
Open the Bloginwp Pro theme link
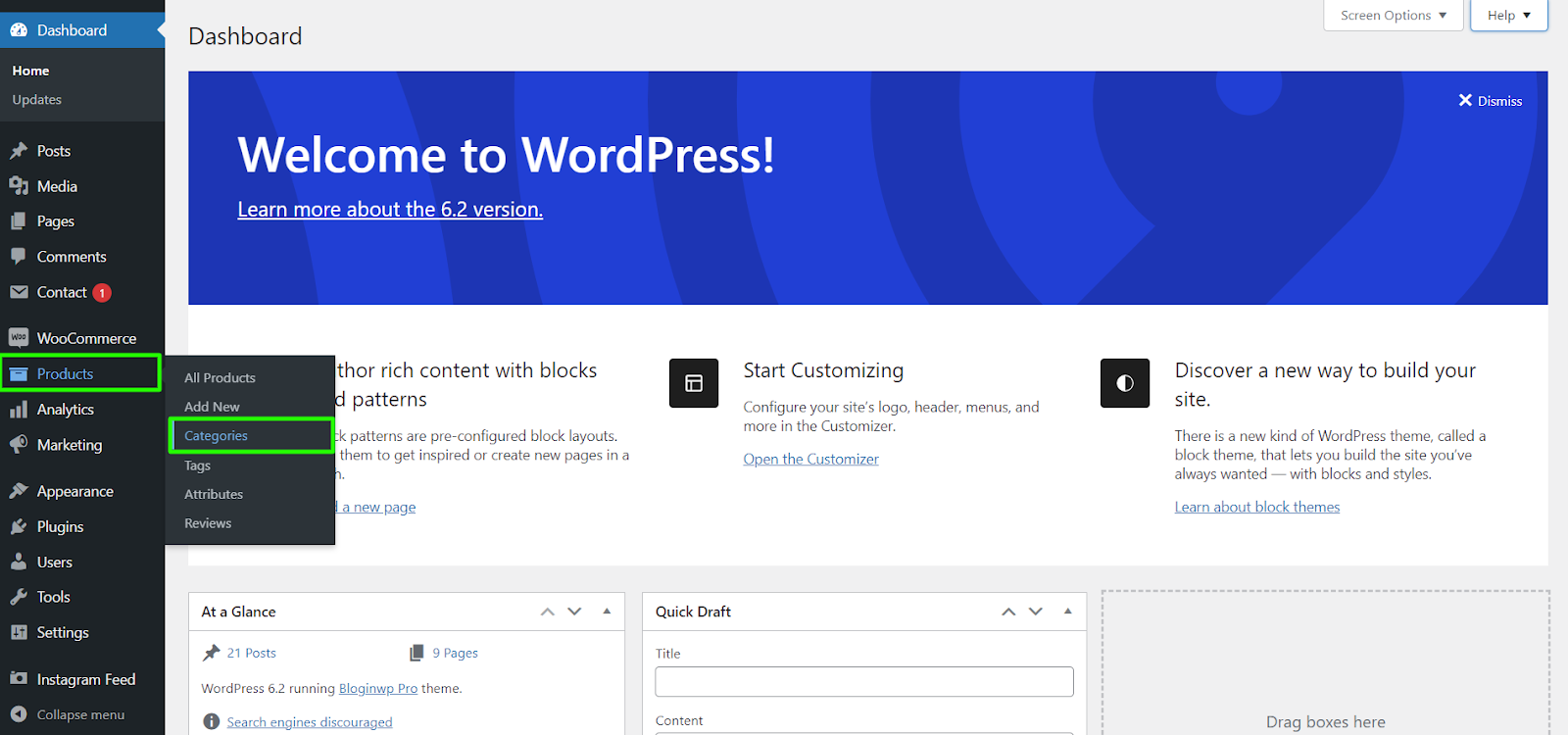(x=378, y=689)
